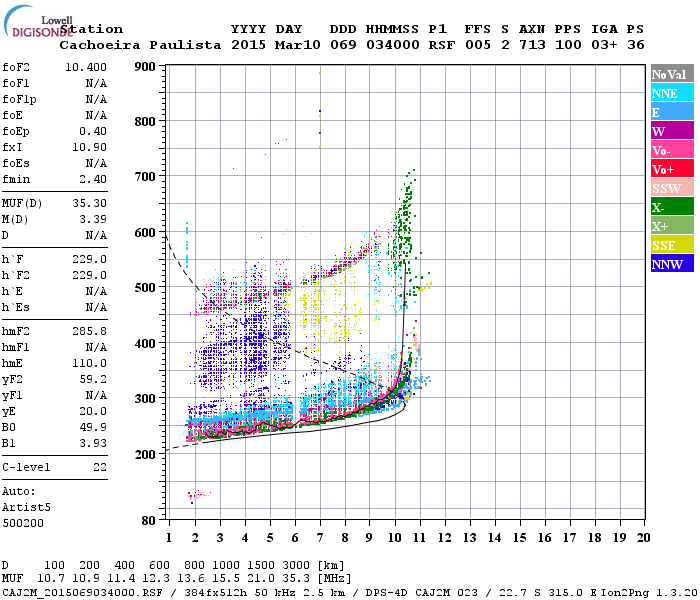The width and height of the screenshot is (700, 600).
Task: Click the AXN value 713
Action: (x=532, y=45)
